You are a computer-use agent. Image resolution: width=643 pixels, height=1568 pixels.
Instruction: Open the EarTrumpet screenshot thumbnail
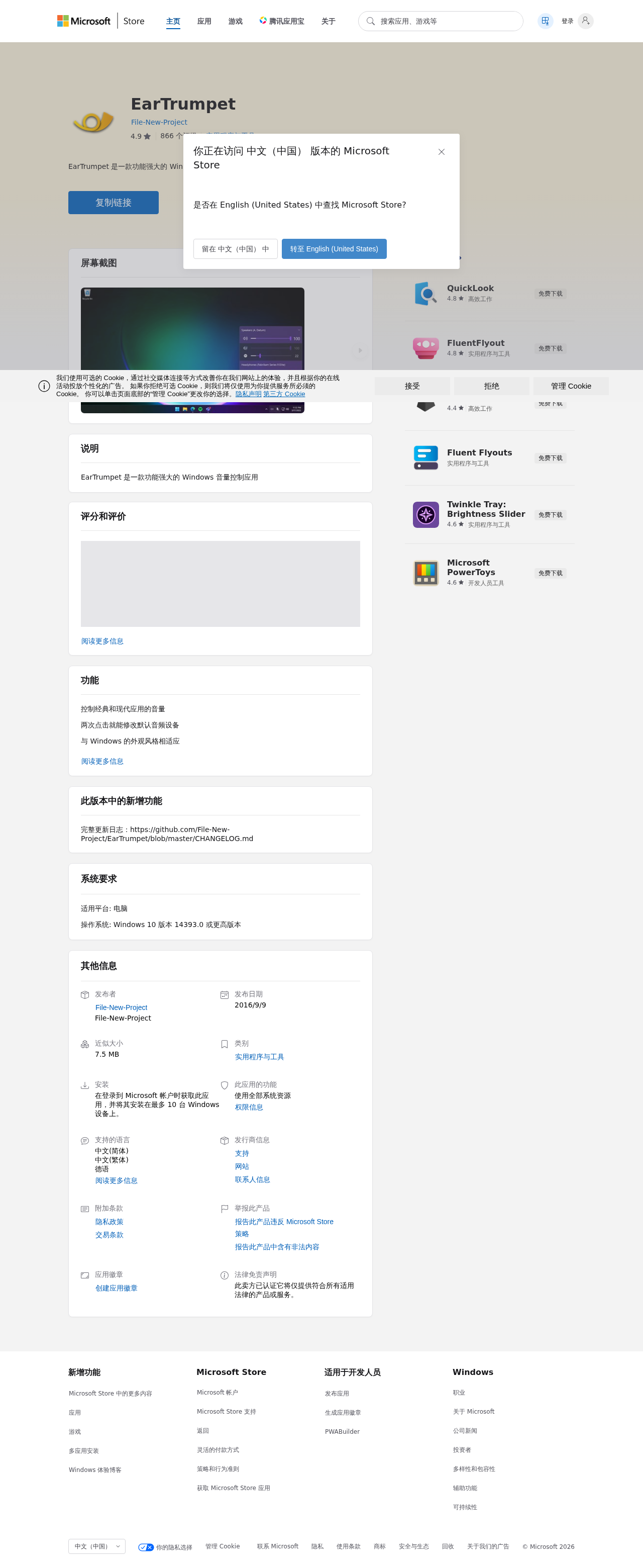pyautogui.click(x=192, y=350)
